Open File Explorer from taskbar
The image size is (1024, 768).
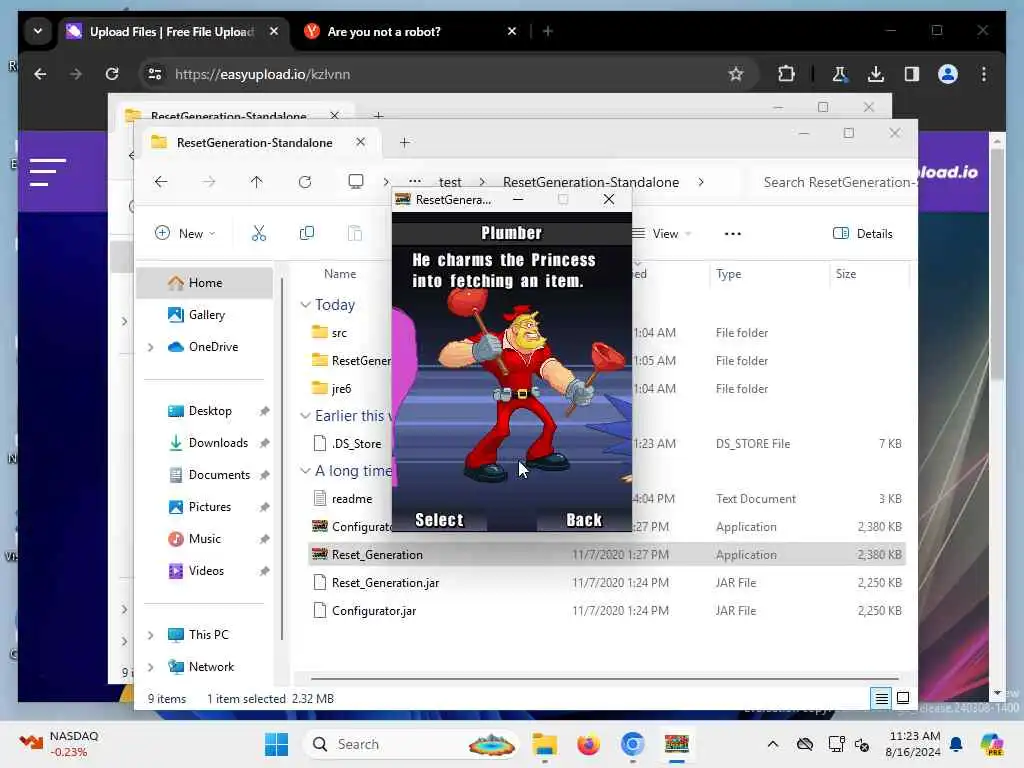point(544,744)
